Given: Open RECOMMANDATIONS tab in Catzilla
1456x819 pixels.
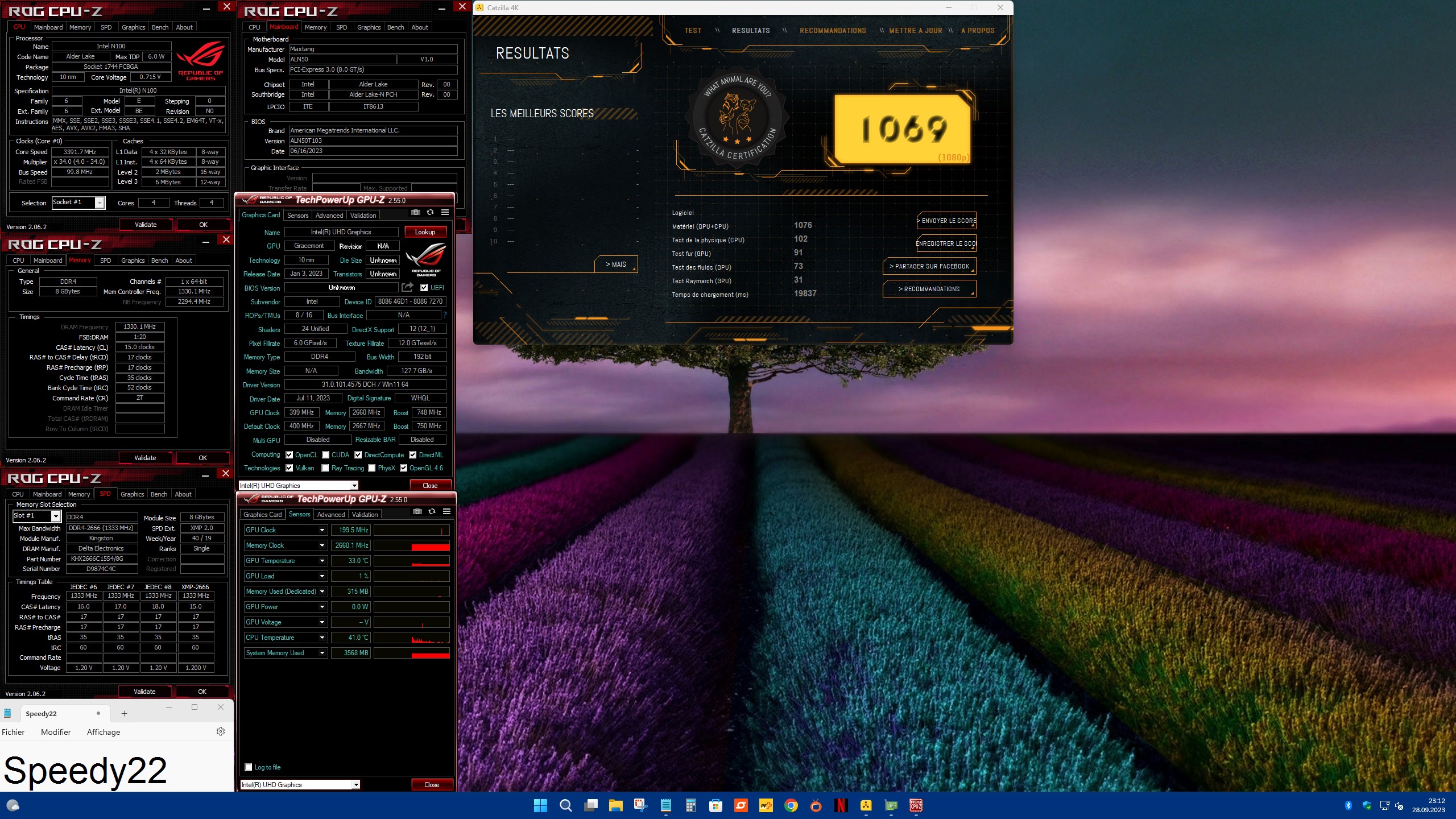Looking at the screenshot, I should 833,30.
